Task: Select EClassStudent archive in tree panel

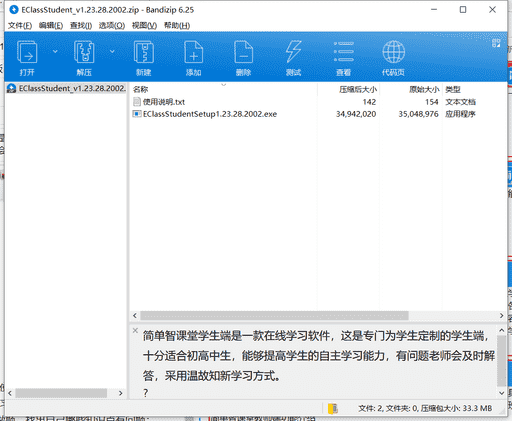Action: [x=66, y=88]
